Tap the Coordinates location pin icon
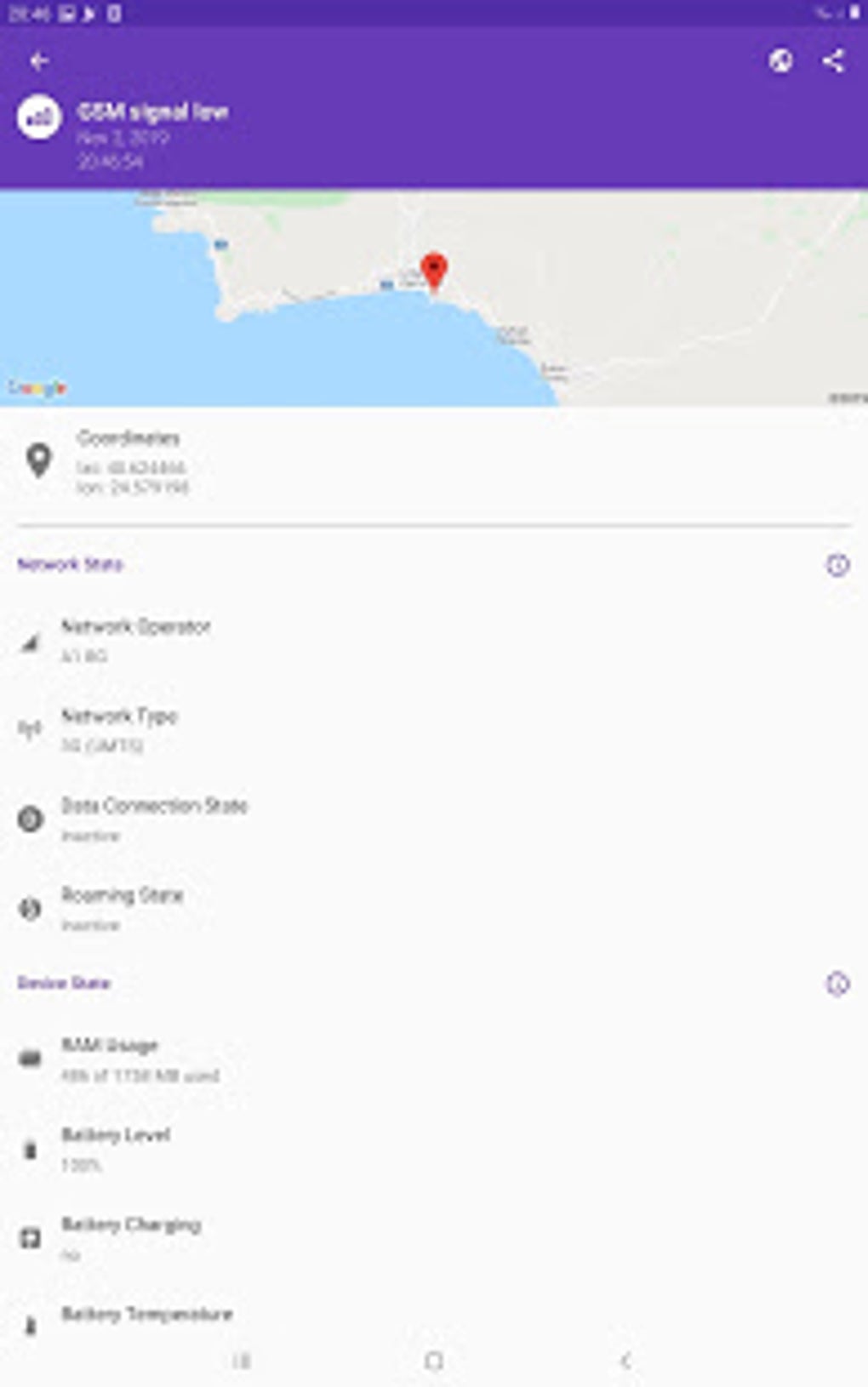The height and width of the screenshot is (1387, 868). (38, 460)
